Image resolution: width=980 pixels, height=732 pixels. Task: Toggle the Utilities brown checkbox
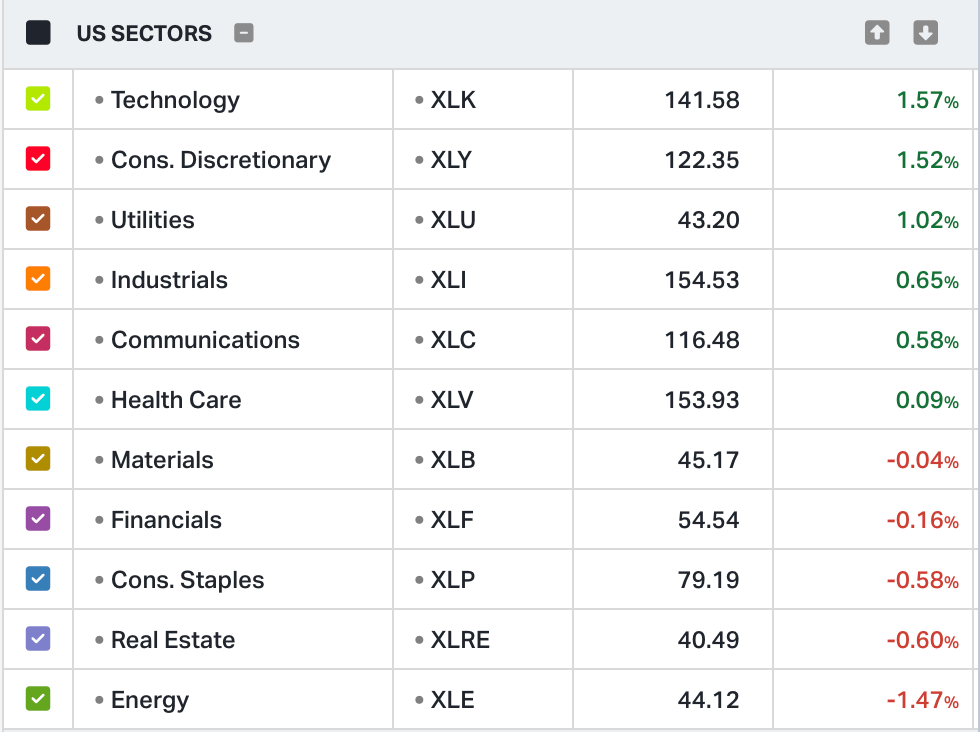point(38,219)
